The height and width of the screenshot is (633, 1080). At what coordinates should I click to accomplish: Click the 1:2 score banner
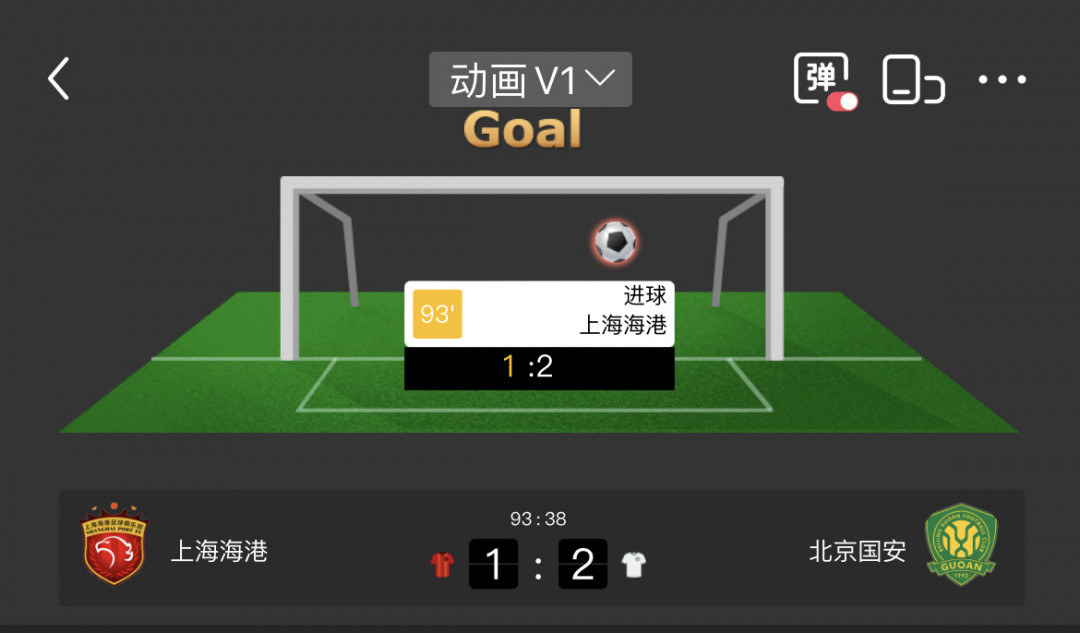point(539,368)
